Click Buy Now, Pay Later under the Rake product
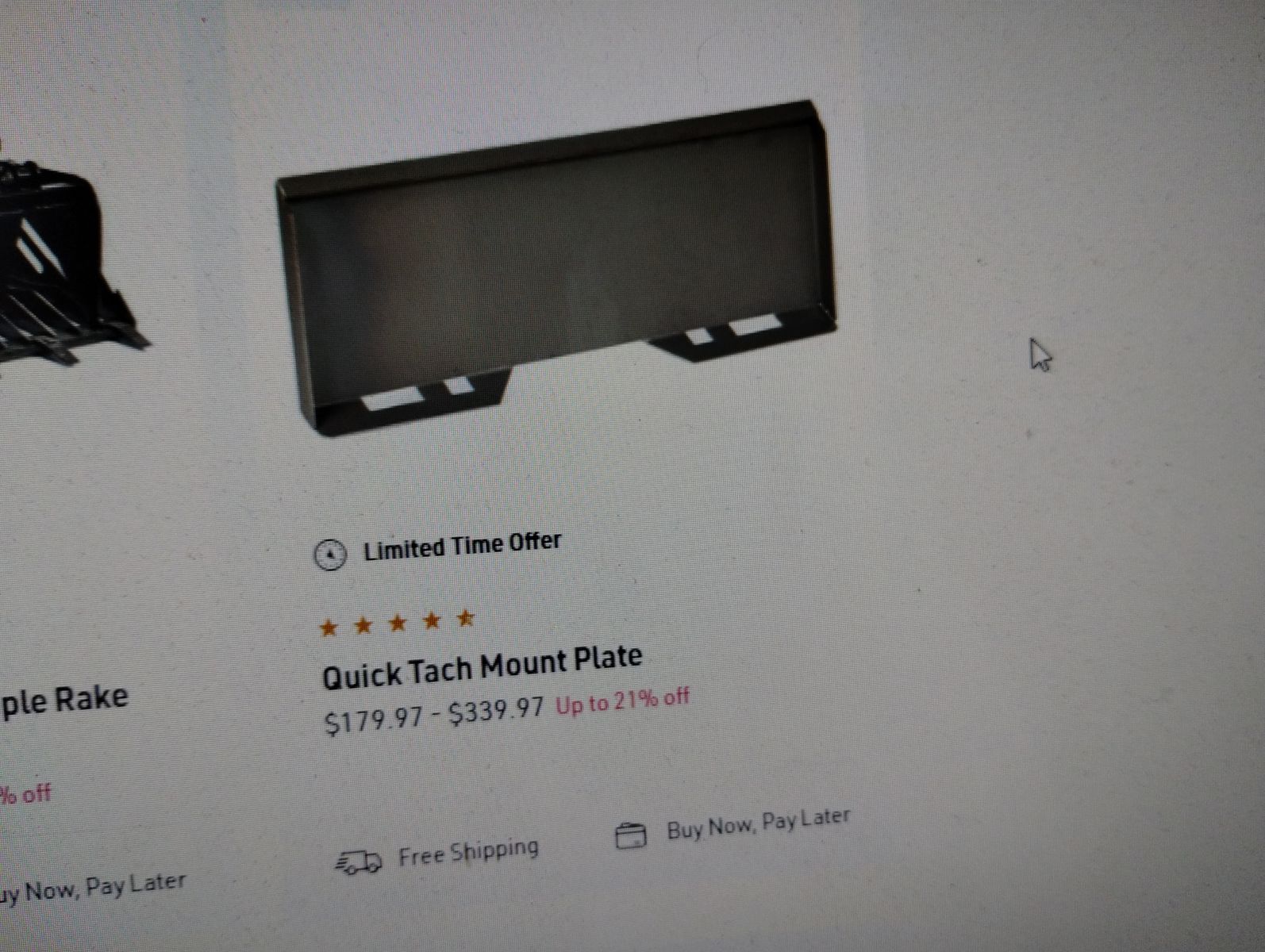 click(92, 889)
